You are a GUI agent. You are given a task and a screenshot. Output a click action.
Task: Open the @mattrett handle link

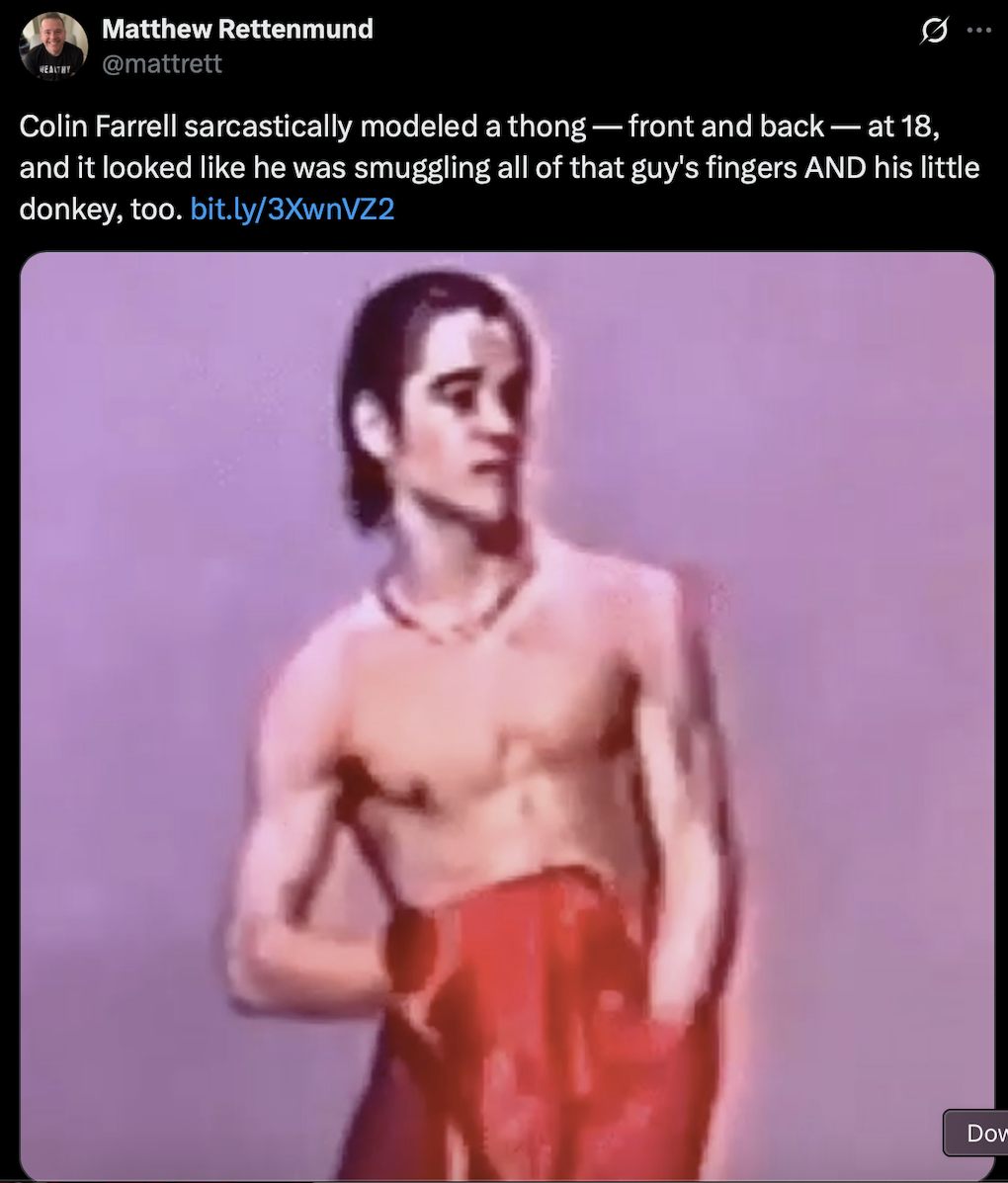[x=161, y=63]
